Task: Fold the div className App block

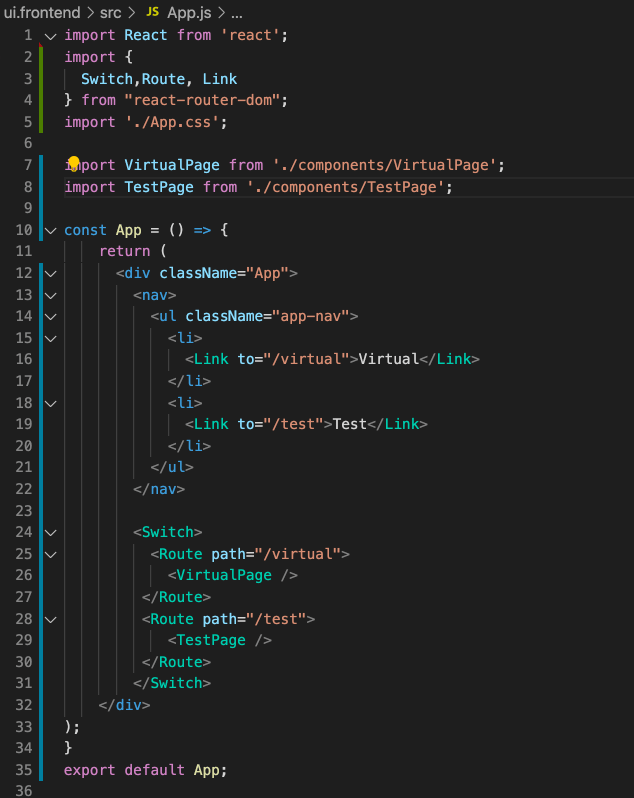Action: [x=50, y=274]
